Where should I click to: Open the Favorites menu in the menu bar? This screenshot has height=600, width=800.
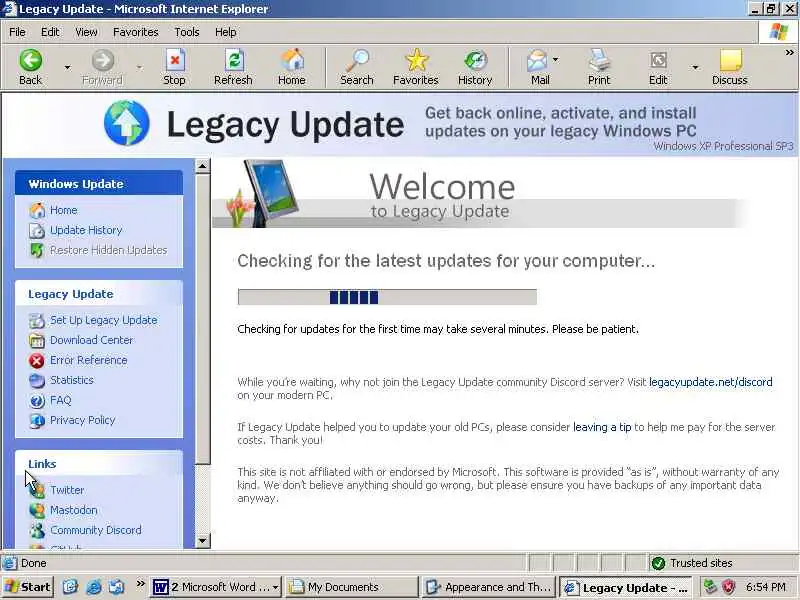136,32
